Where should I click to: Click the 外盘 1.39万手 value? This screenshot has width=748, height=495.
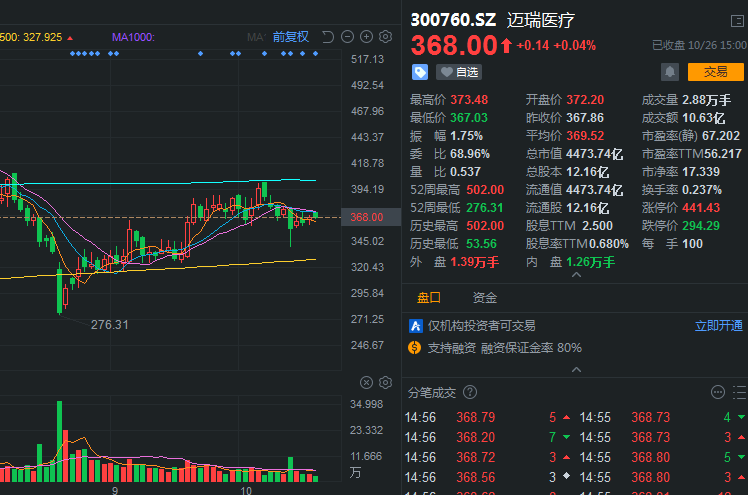[x=475, y=262]
